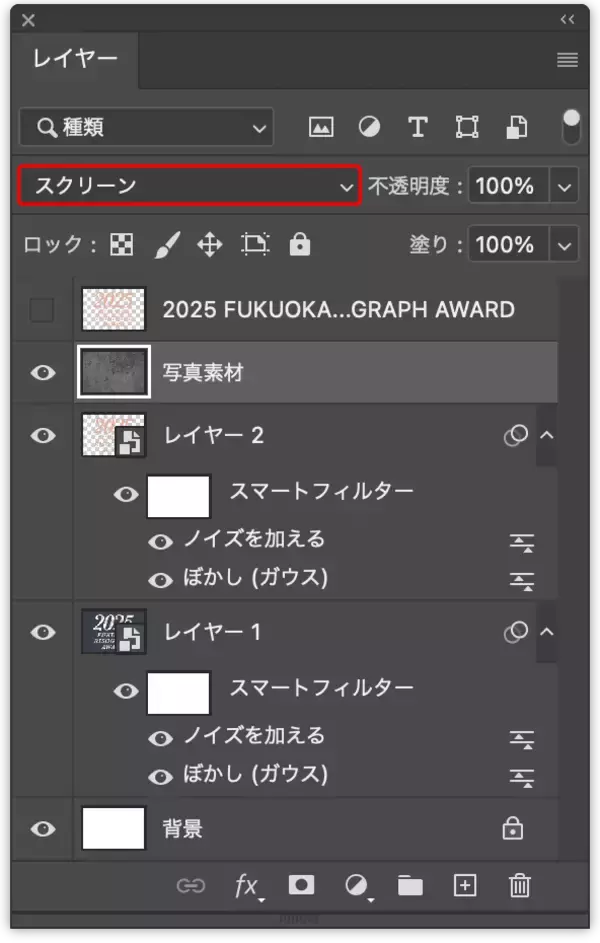600x943 pixels.
Task: Filter layers by text type icon
Action: 418,127
